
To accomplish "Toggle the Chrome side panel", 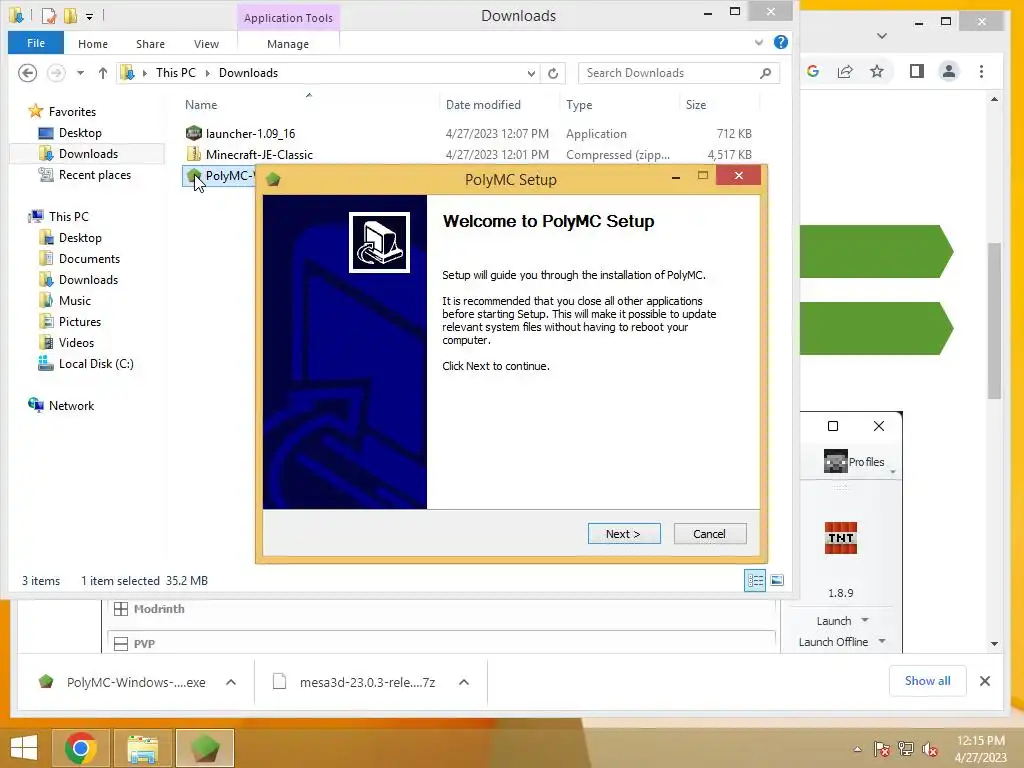I will point(916,71).
